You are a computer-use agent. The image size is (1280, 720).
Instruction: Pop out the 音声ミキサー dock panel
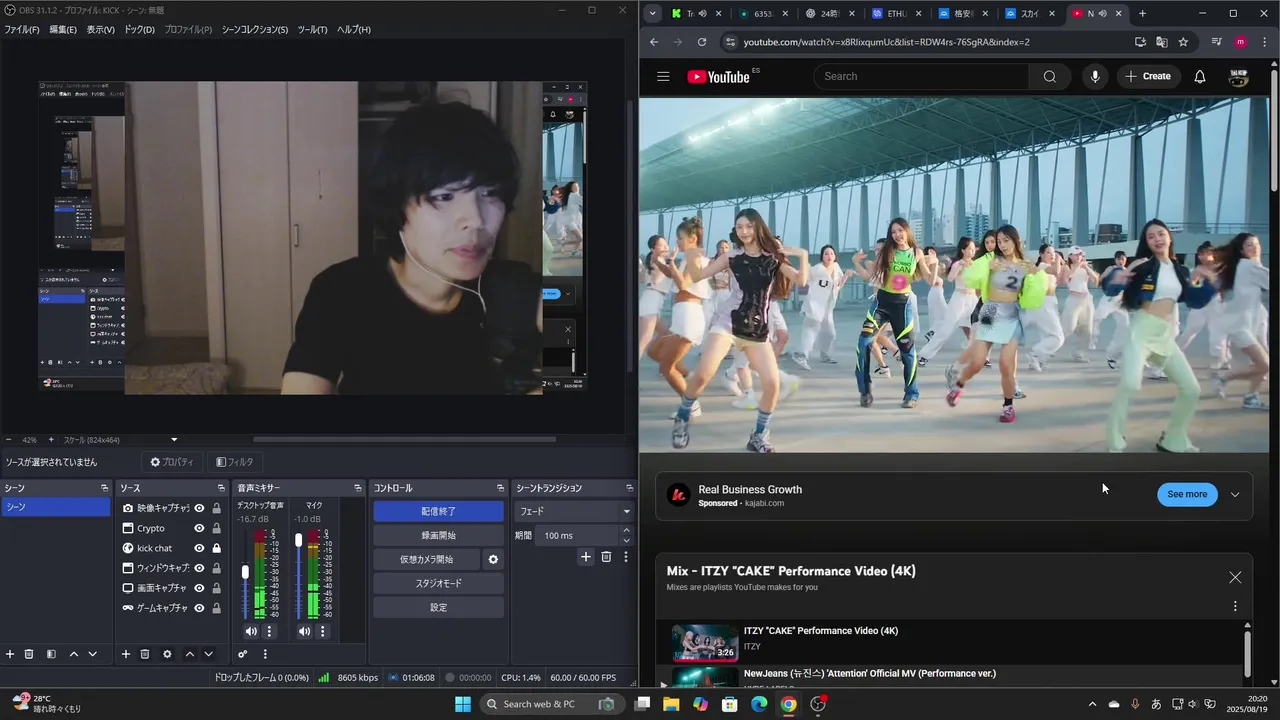[357, 488]
